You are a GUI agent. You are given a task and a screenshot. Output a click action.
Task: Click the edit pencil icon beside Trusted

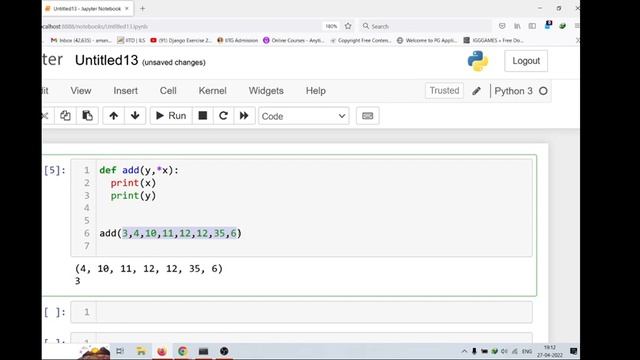click(x=476, y=91)
